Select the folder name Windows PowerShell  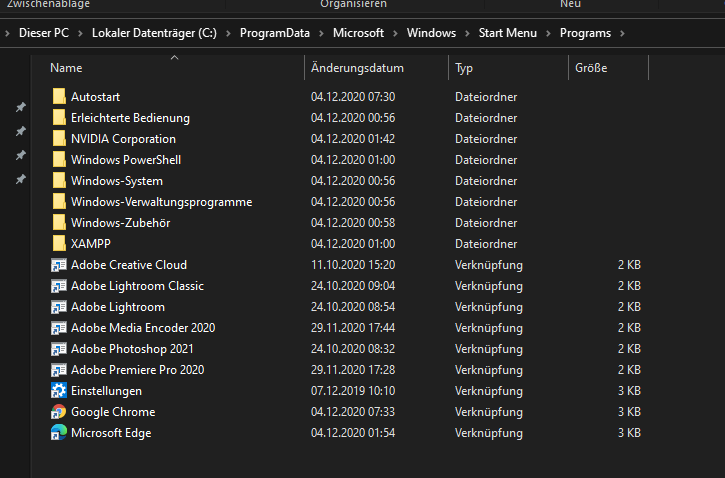126,160
